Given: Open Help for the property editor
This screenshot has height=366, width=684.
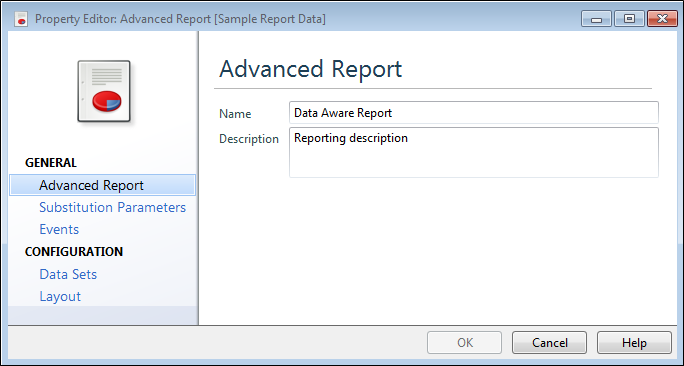Looking at the screenshot, I should pyautogui.click(x=634, y=343).
